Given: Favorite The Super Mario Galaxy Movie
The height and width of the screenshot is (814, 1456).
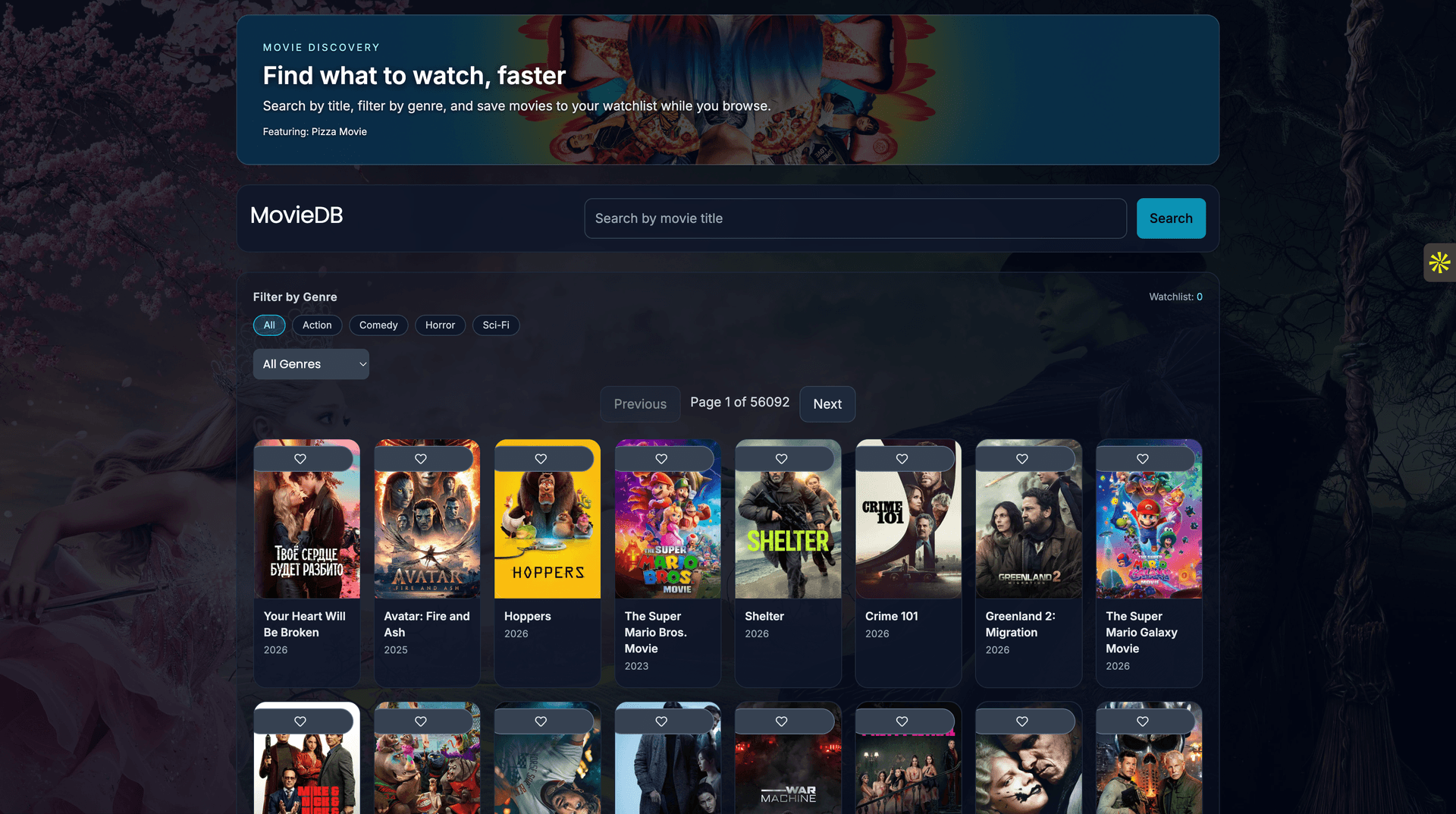Looking at the screenshot, I should (1143, 458).
